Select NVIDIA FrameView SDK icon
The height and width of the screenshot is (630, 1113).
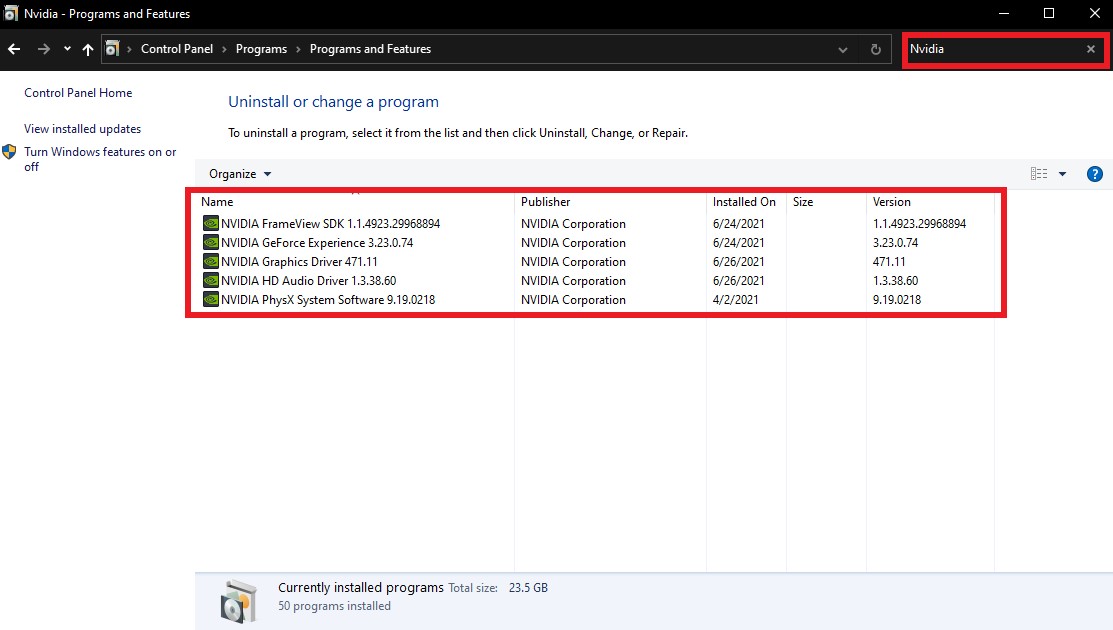[x=210, y=224]
